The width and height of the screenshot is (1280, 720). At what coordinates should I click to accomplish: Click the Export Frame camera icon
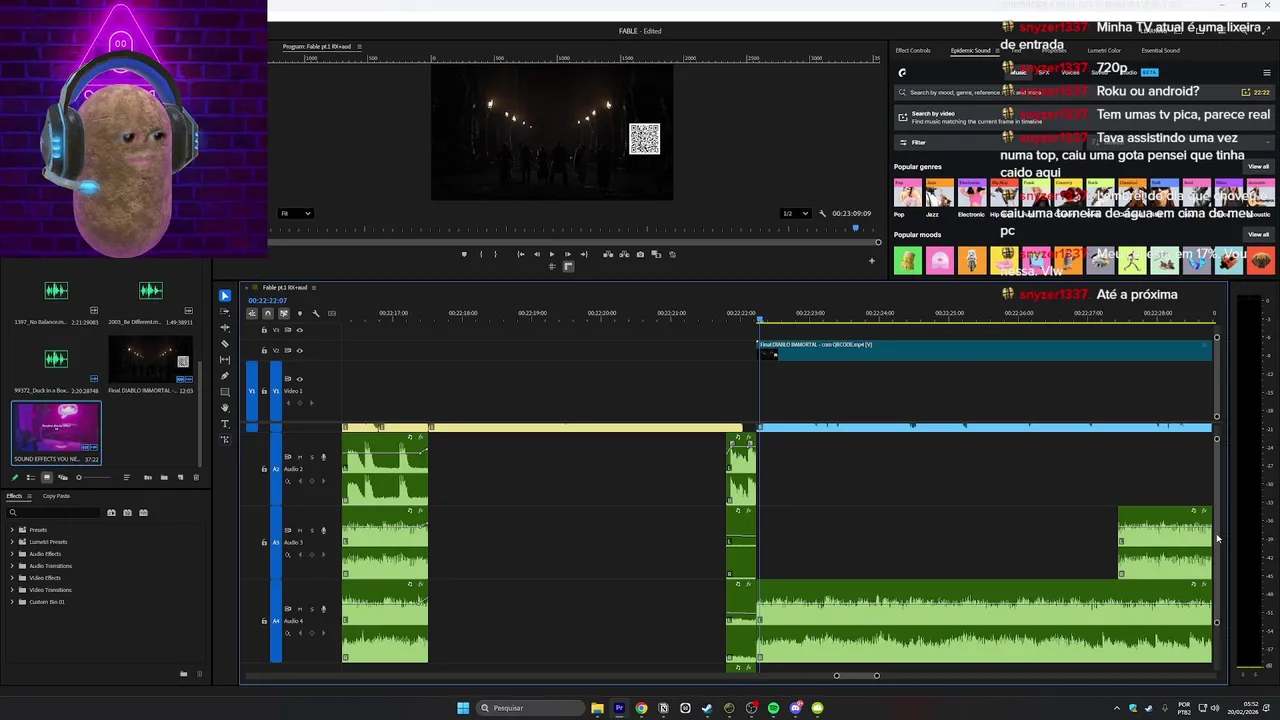(x=640, y=254)
